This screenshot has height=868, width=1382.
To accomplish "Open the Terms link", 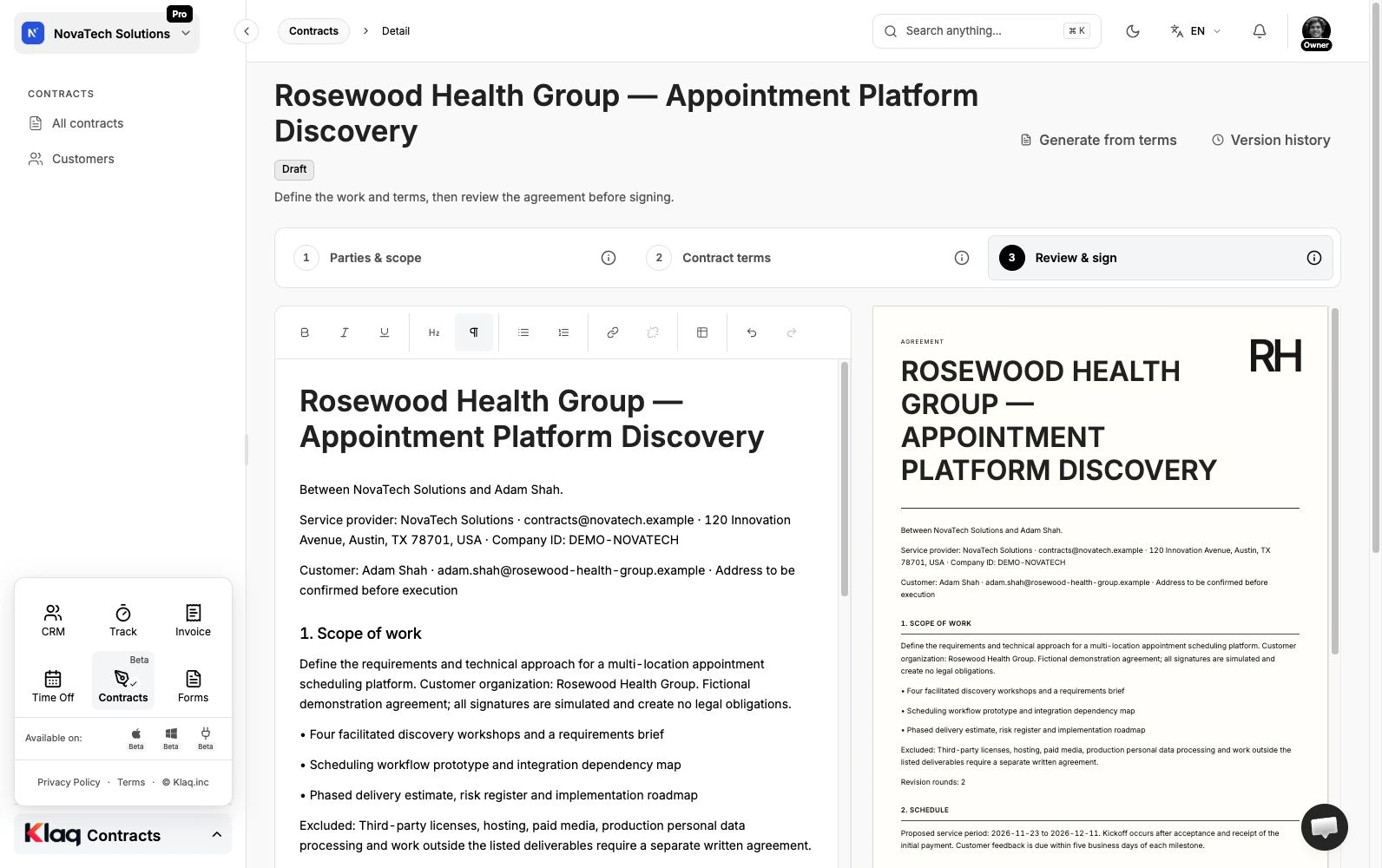I will 131,782.
